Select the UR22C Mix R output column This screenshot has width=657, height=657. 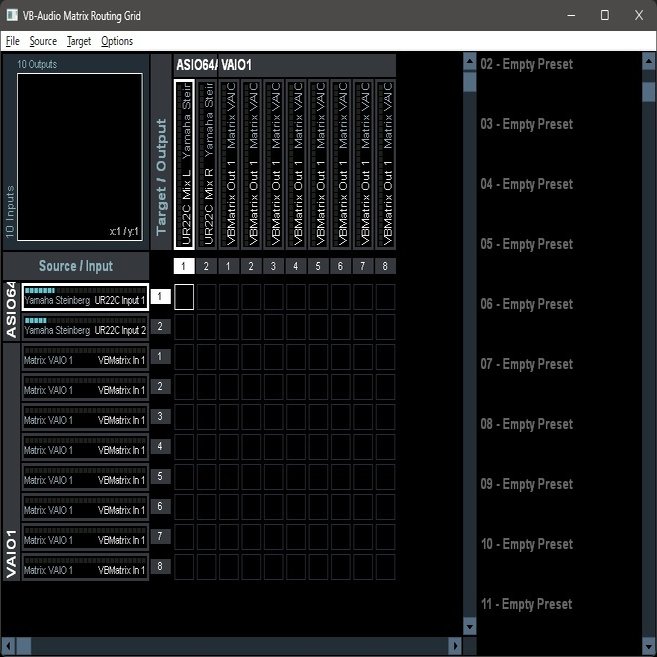click(x=207, y=164)
